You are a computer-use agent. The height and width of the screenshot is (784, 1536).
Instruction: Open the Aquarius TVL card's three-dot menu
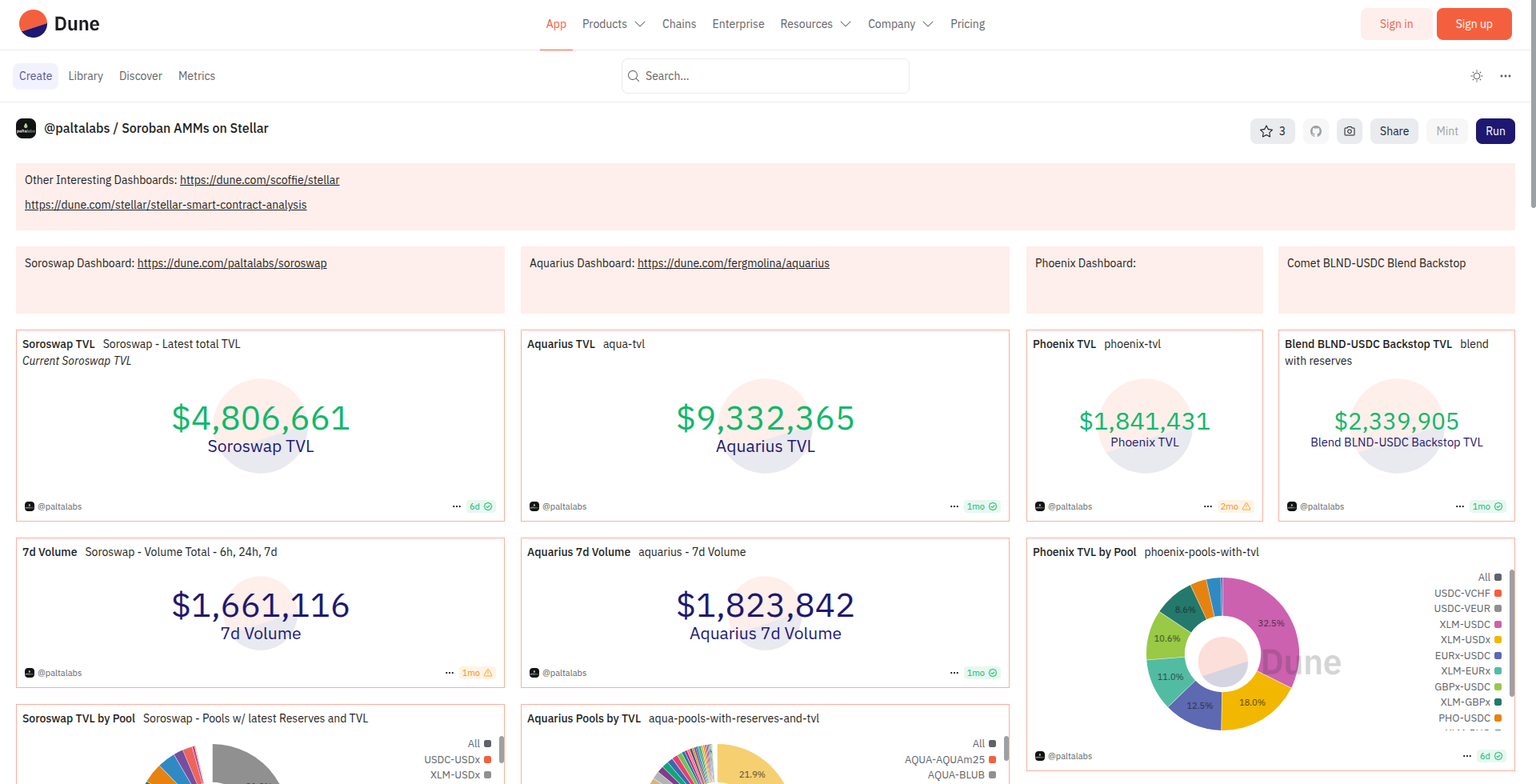[954, 506]
